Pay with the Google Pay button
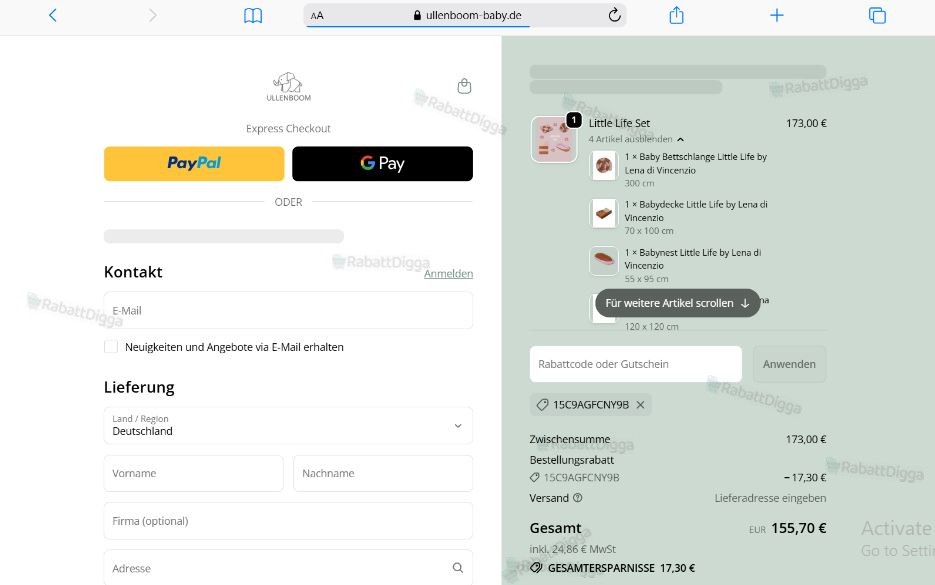This screenshot has width=935, height=585. pyautogui.click(x=382, y=163)
